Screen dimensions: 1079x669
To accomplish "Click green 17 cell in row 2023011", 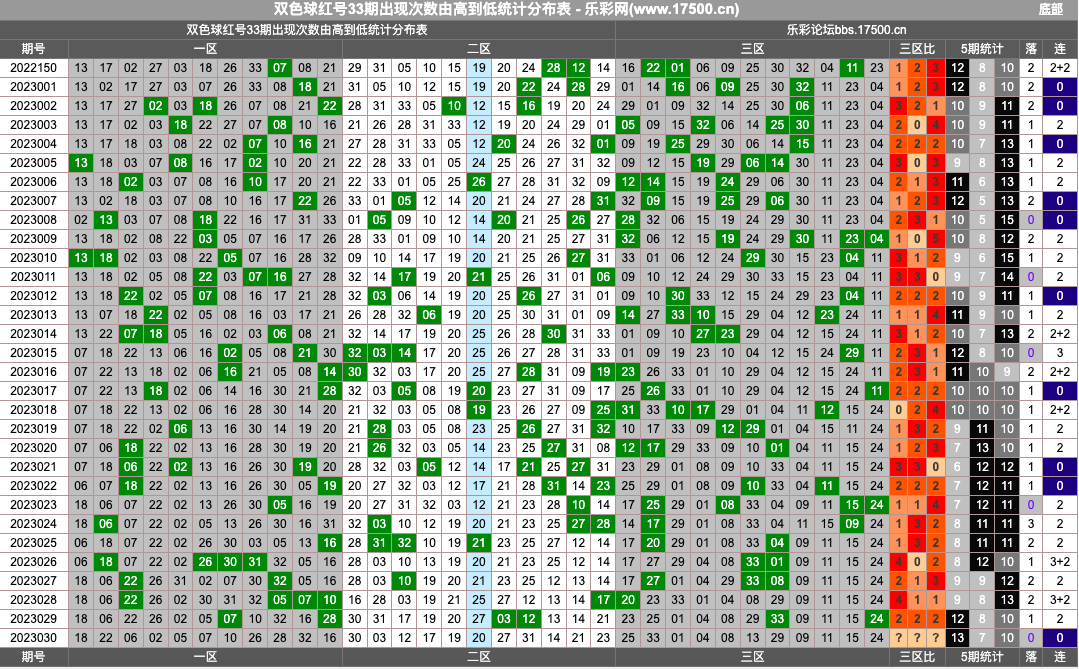I will [x=405, y=277].
